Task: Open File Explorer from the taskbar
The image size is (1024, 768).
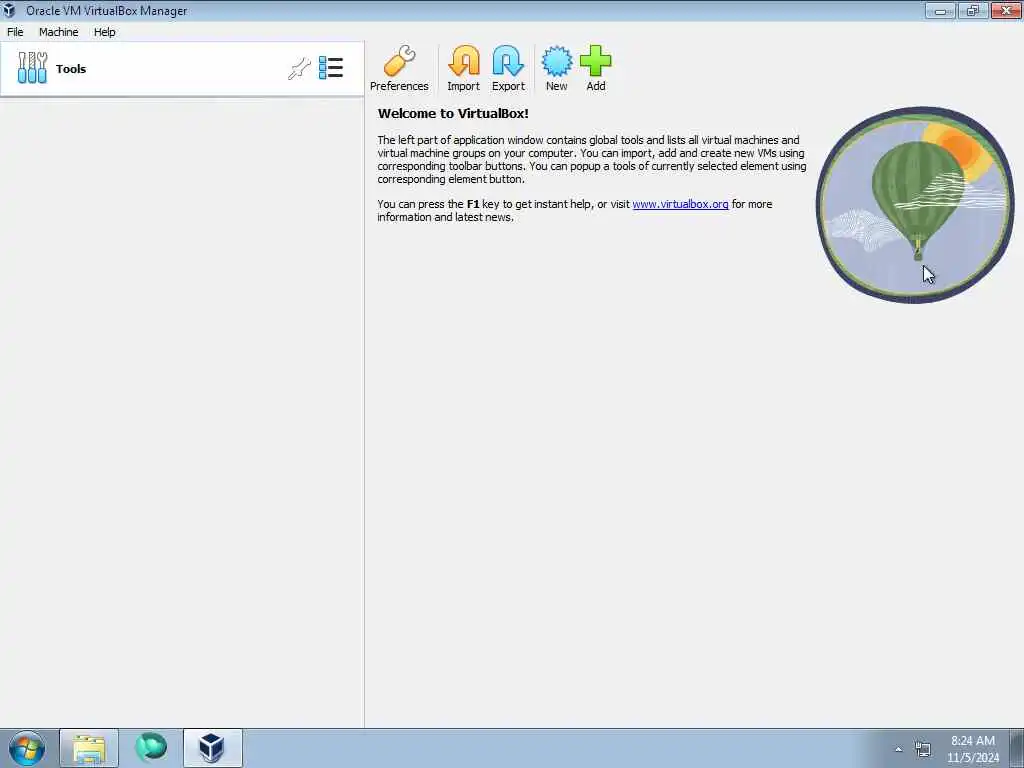Action: (89, 748)
